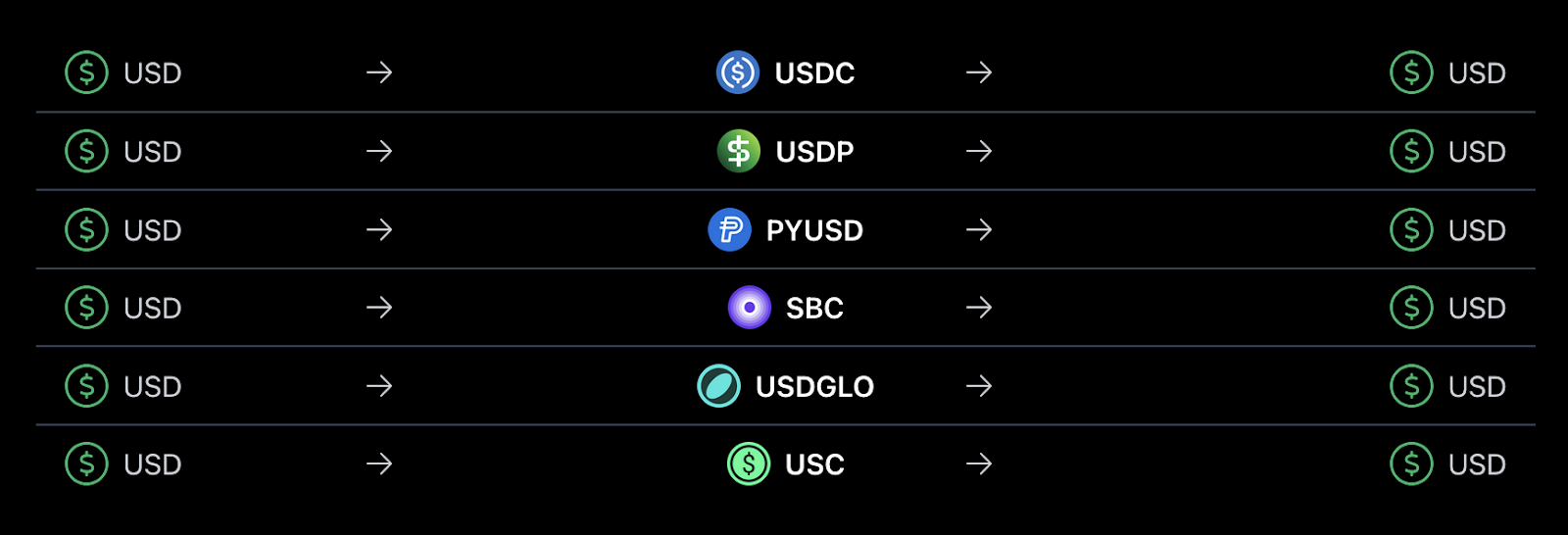Click the left USD dollar icon in SBC row
Screen dimensions: 1568x535
86,308
